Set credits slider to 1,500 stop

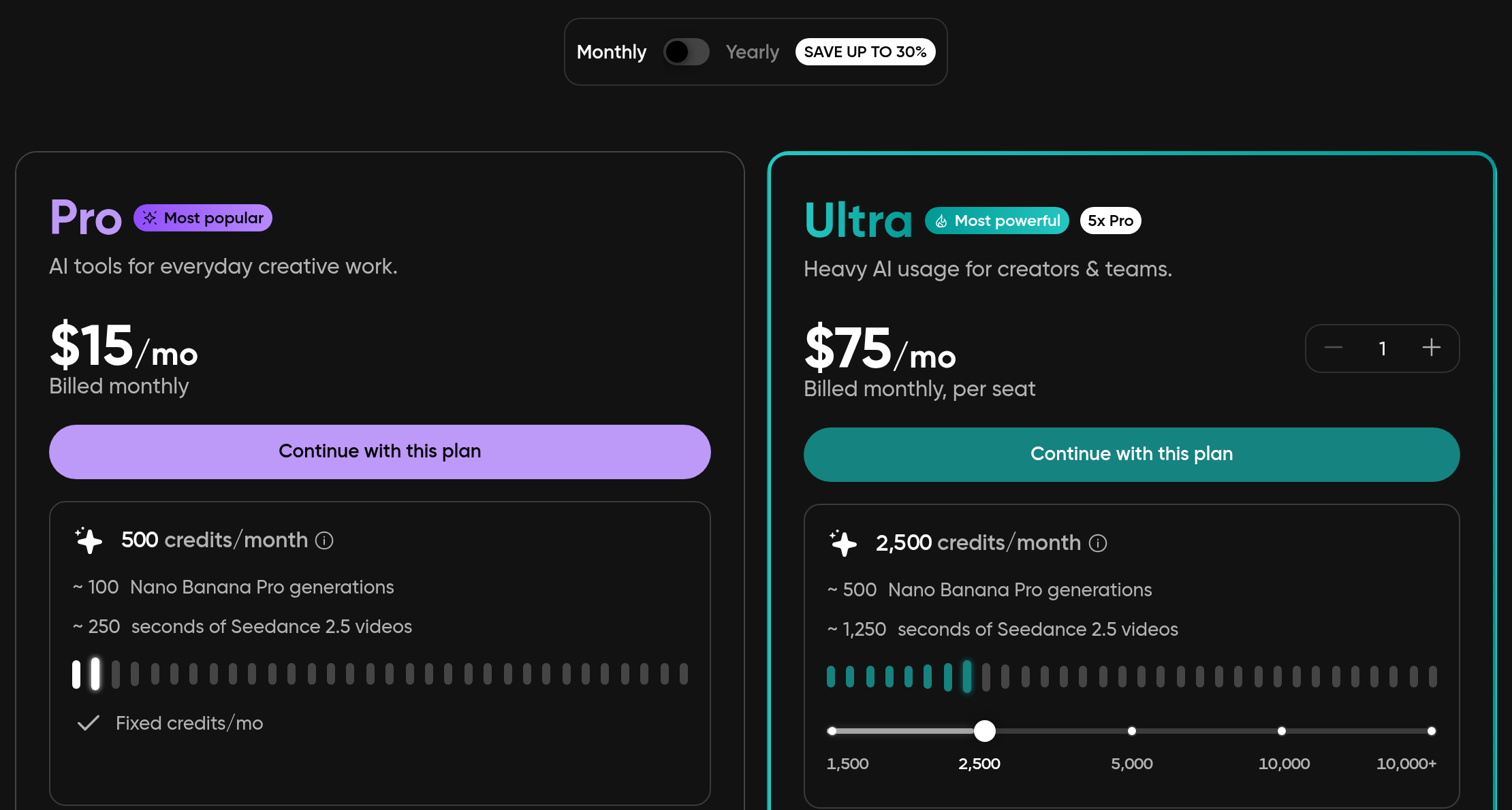pos(832,731)
